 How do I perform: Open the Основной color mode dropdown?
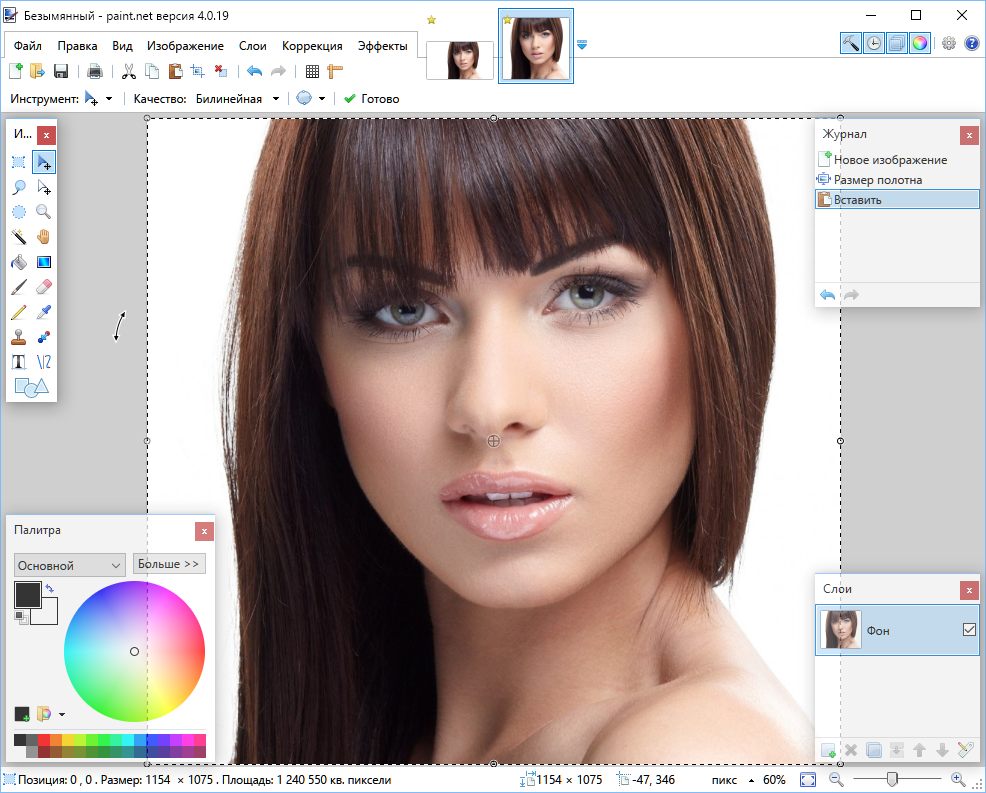(69, 565)
